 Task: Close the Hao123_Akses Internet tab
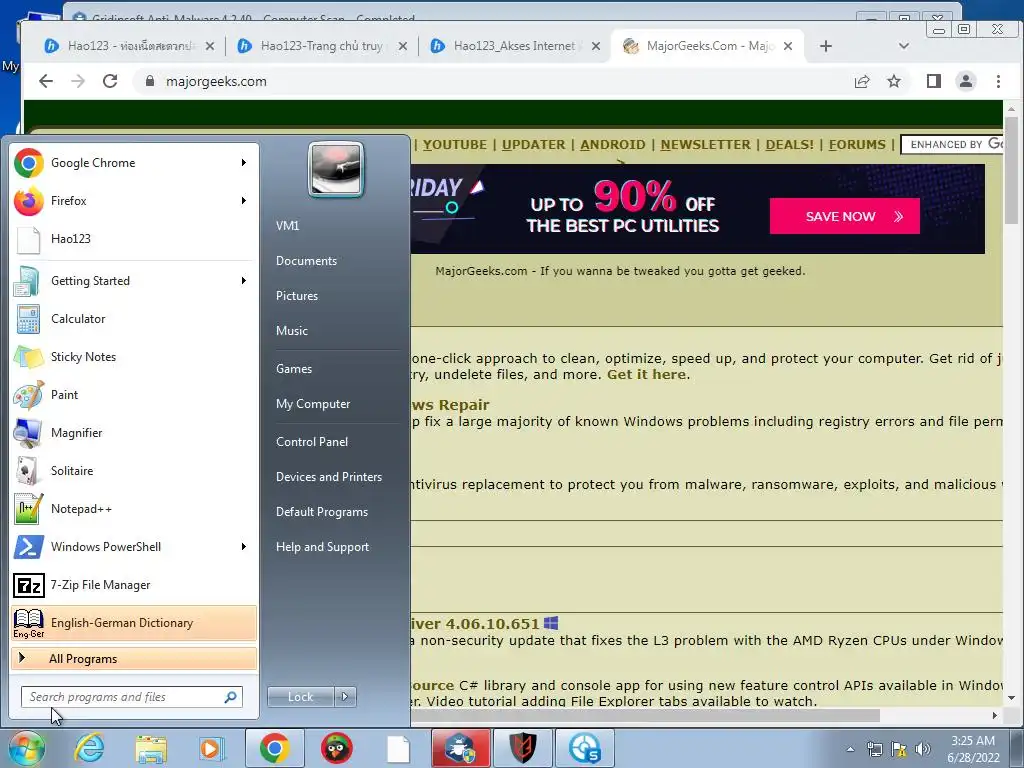click(596, 46)
